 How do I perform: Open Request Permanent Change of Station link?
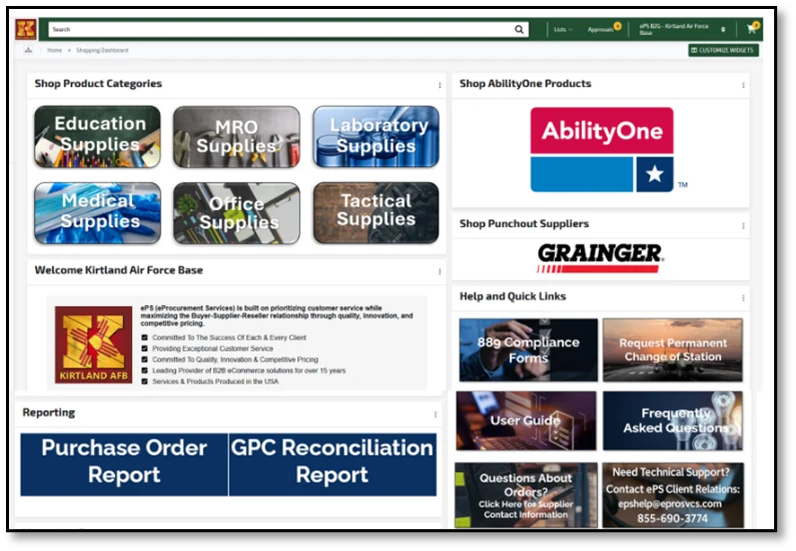pos(673,350)
